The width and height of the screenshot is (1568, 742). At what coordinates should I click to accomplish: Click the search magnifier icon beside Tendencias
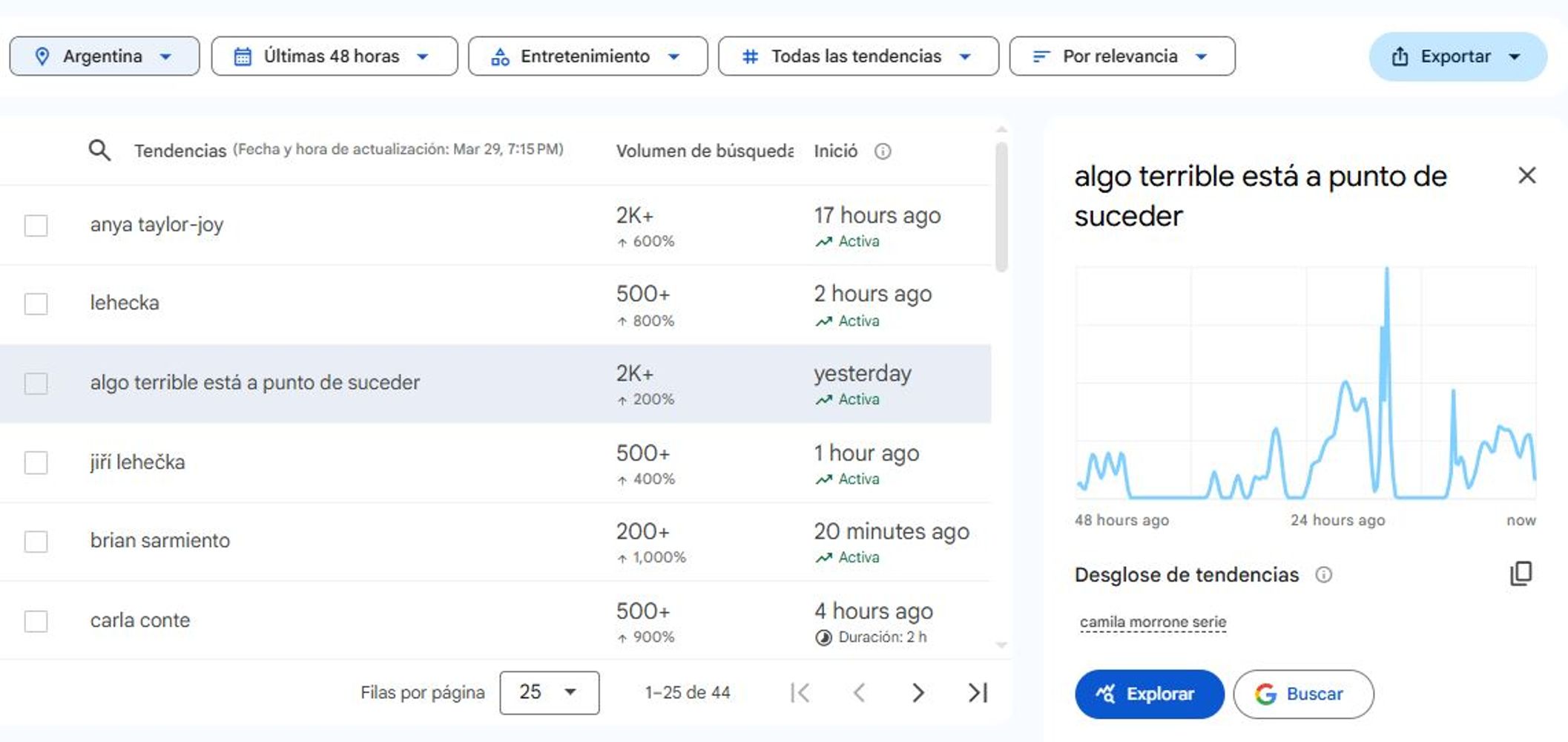99,151
